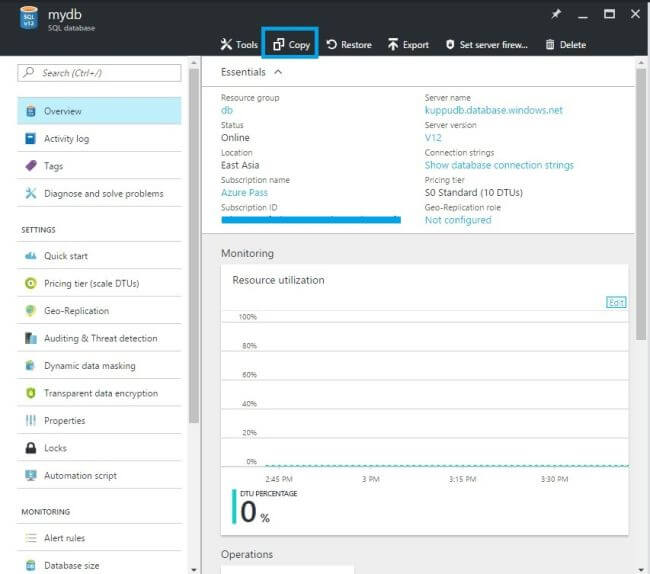
Task: Click the Pricing tier circle icon
Action: pyautogui.click(x=31, y=283)
